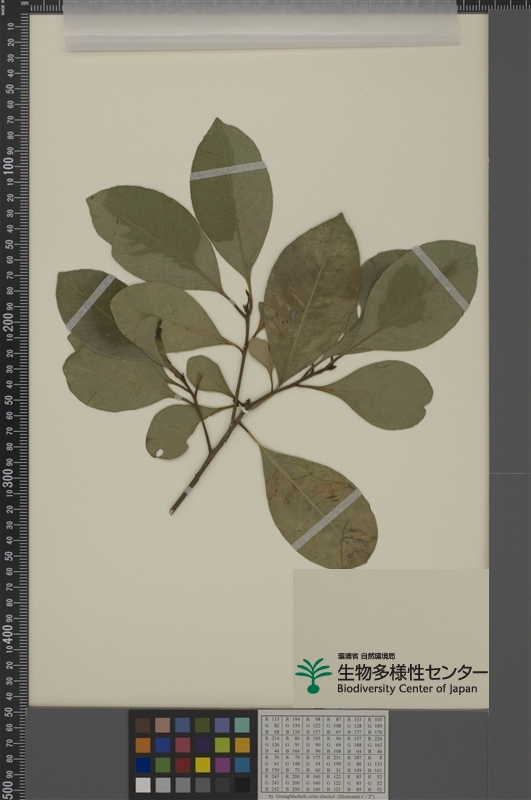Click the folded translucent paper at the top
The height and width of the screenshot is (800, 531).
click(x=260, y=26)
